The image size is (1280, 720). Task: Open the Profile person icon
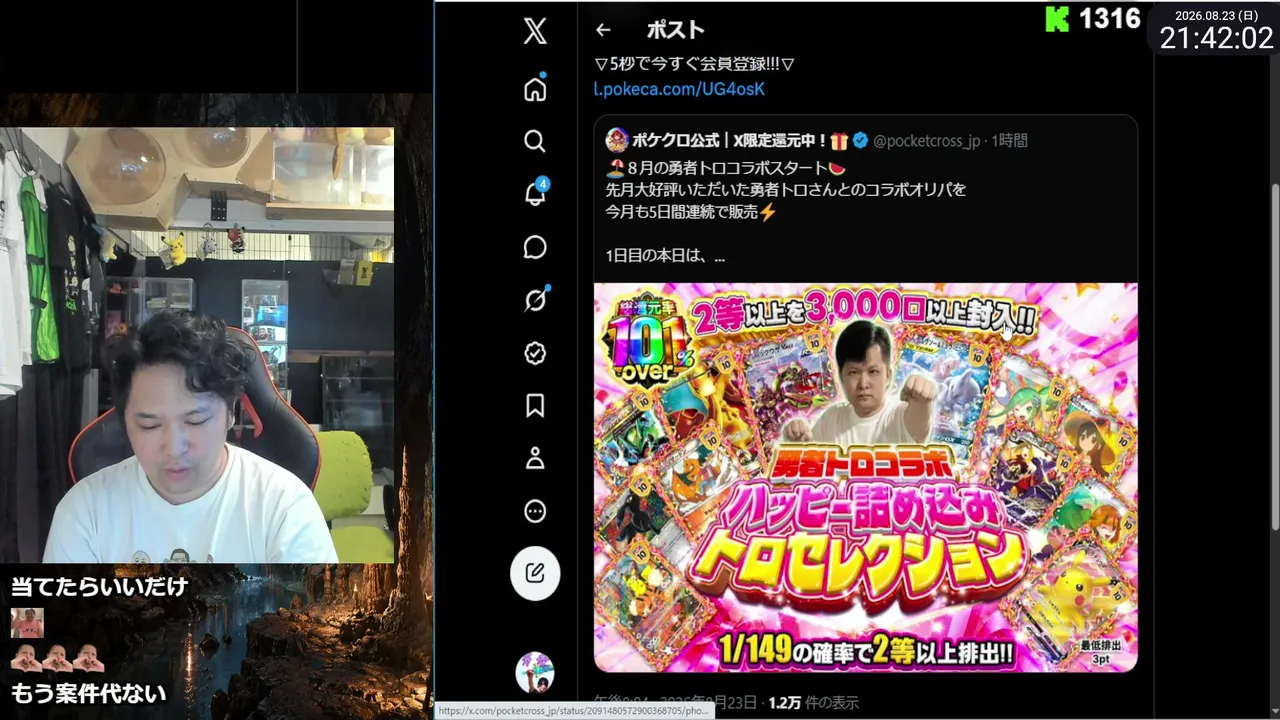[535, 459]
